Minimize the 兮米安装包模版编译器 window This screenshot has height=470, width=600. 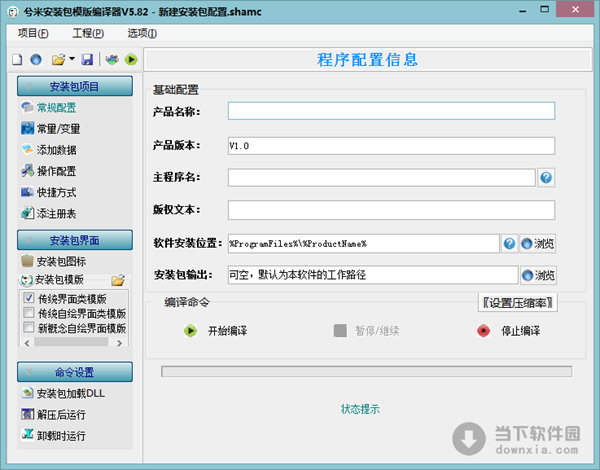522,10
